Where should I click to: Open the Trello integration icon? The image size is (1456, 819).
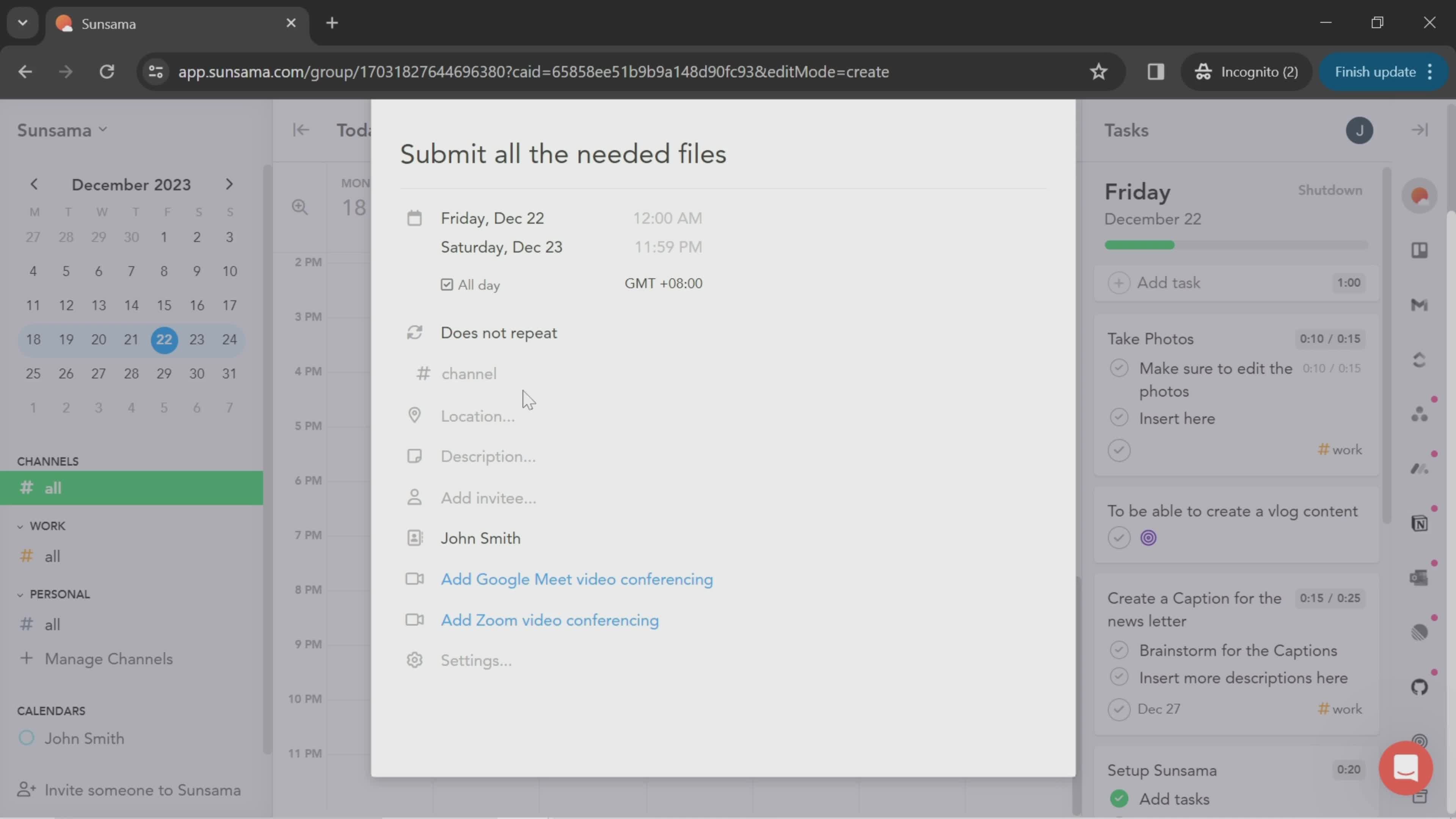pyautogui.click(x=1419, y=250)
